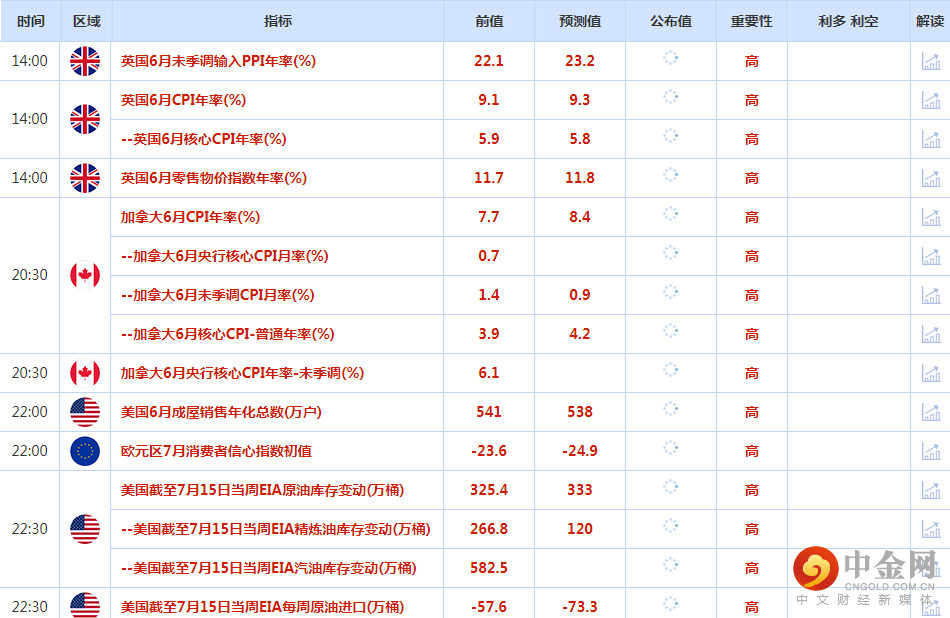Open chart icon for 加拿大6月央行核心CPI年率-未季调 row
Image resolution: width=950 pixels, height=618 pixels.
pos(931,373)
